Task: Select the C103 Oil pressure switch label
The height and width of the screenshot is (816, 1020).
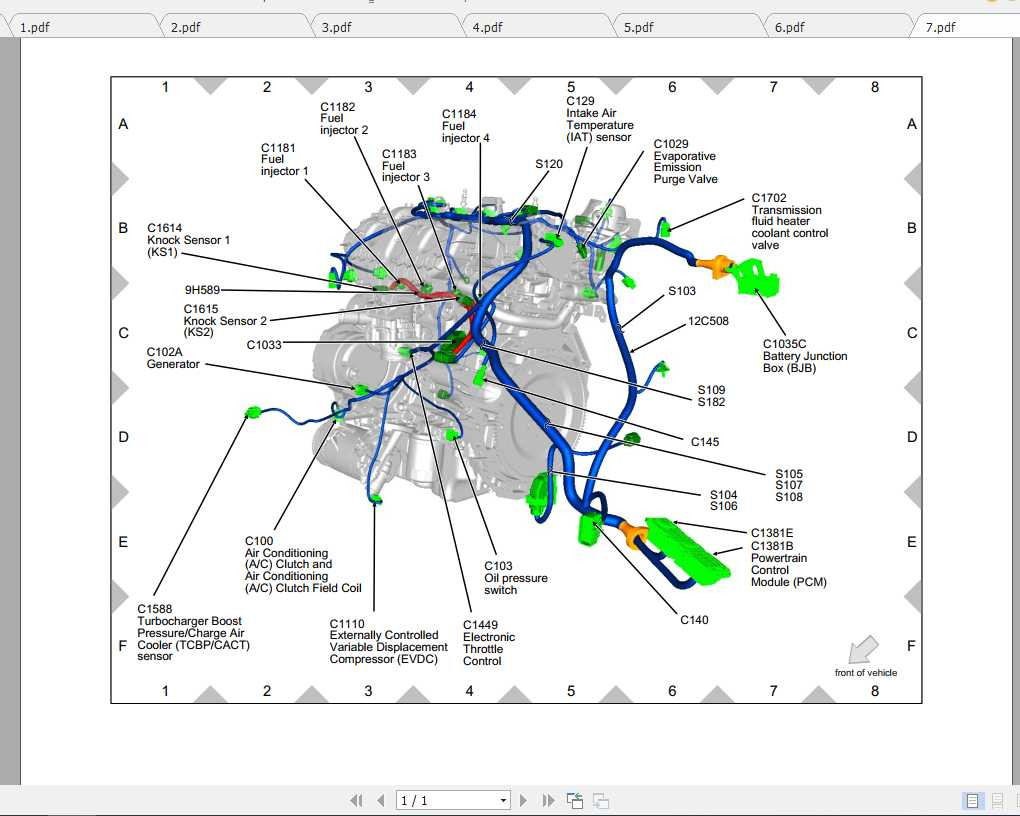Action: point(515,578)
